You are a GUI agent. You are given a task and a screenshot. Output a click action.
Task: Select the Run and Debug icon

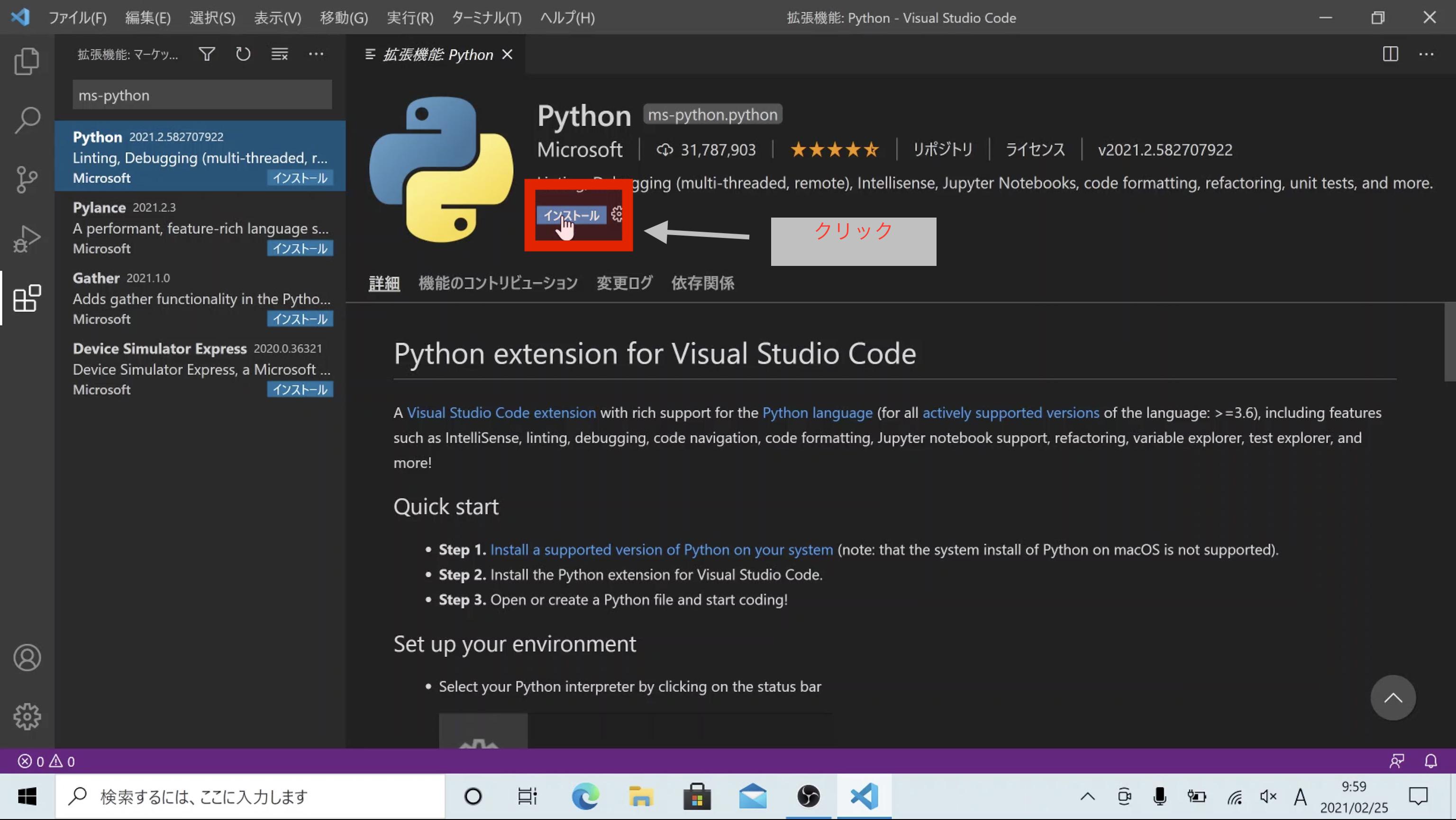tap(27, 238)
